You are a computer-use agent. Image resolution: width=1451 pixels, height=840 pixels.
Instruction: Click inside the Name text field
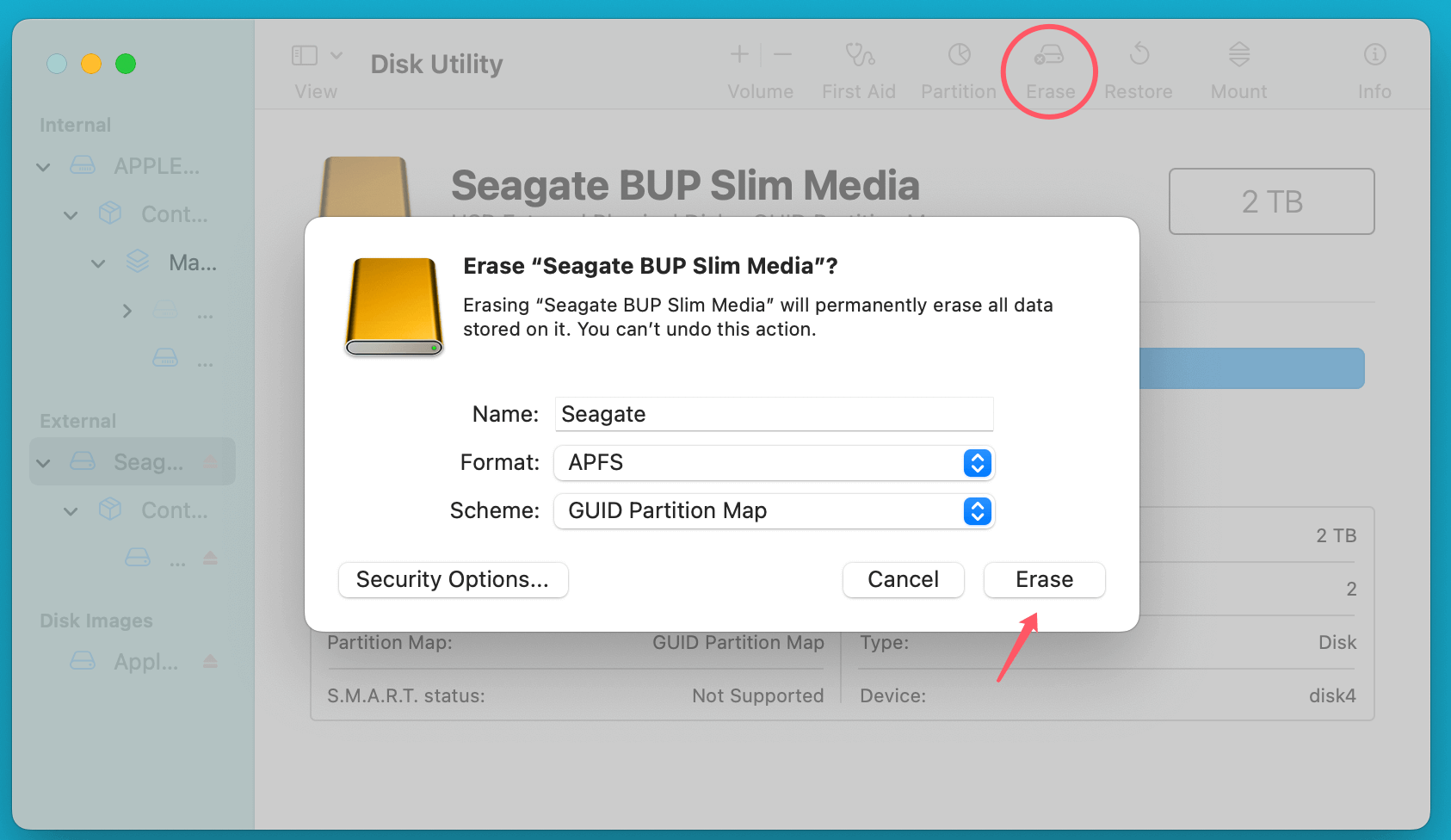point(772,414)
